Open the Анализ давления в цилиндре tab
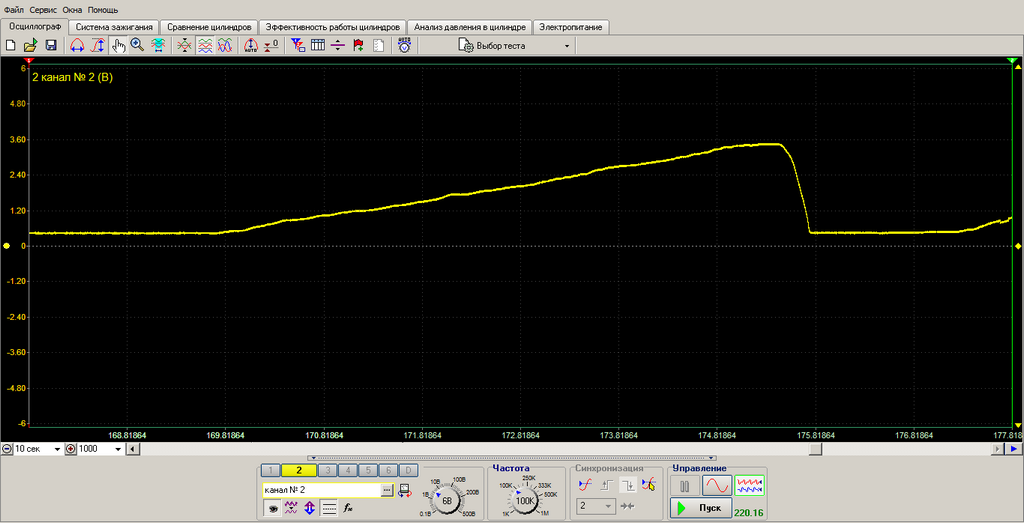Screen dimensions: 1024x523 470,27
